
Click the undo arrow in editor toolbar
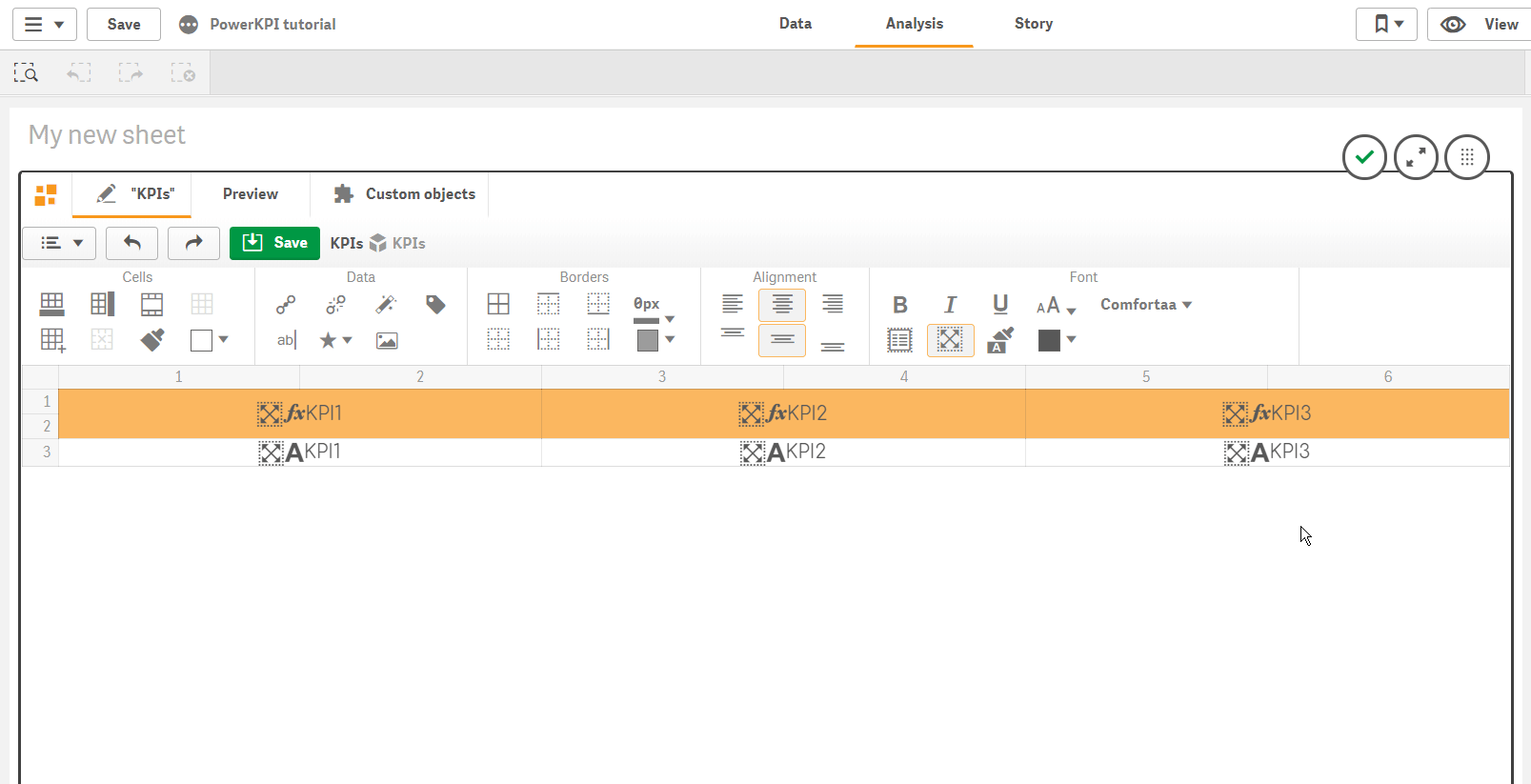click(132, 243)
